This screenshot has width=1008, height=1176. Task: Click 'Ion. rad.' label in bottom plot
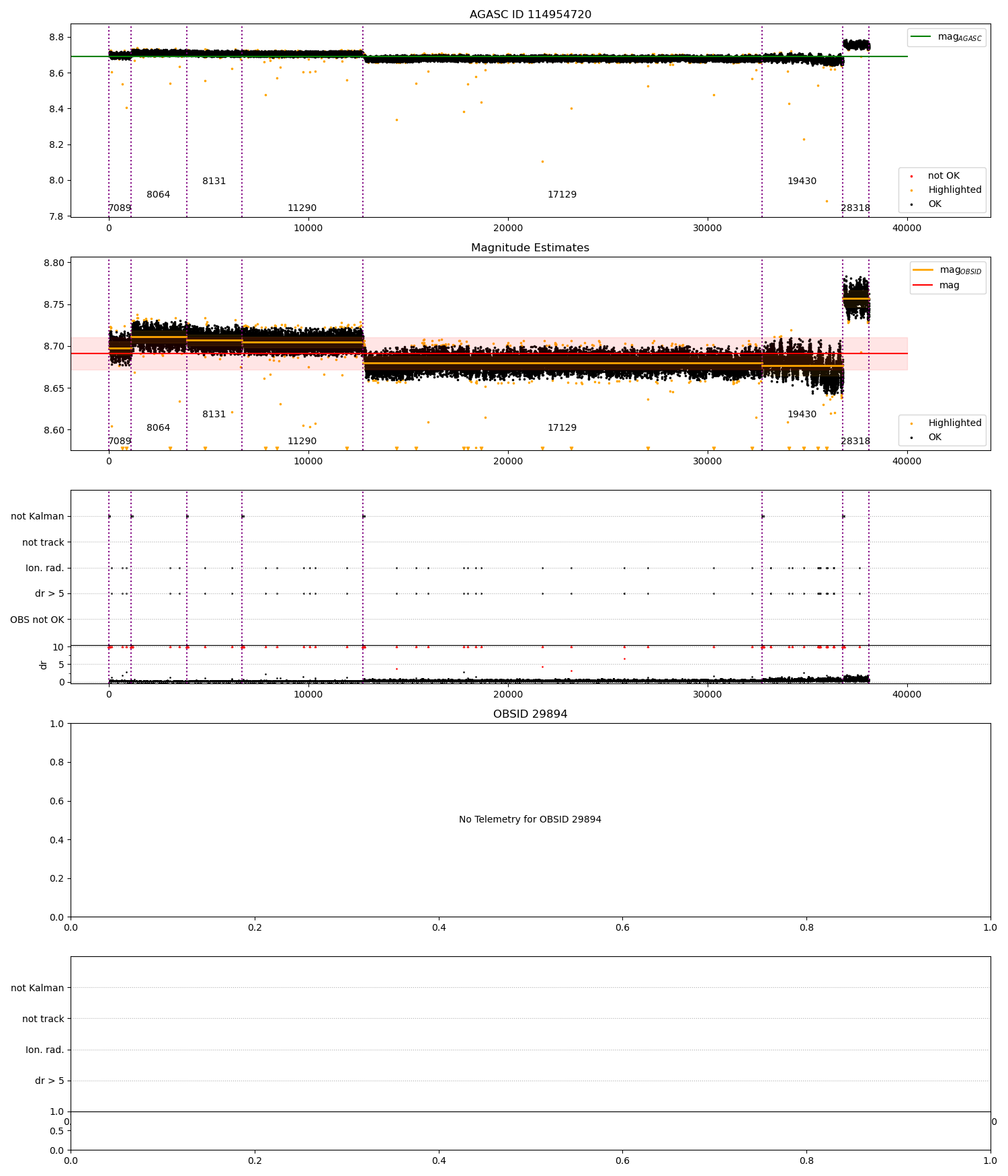click(45, 1050)
